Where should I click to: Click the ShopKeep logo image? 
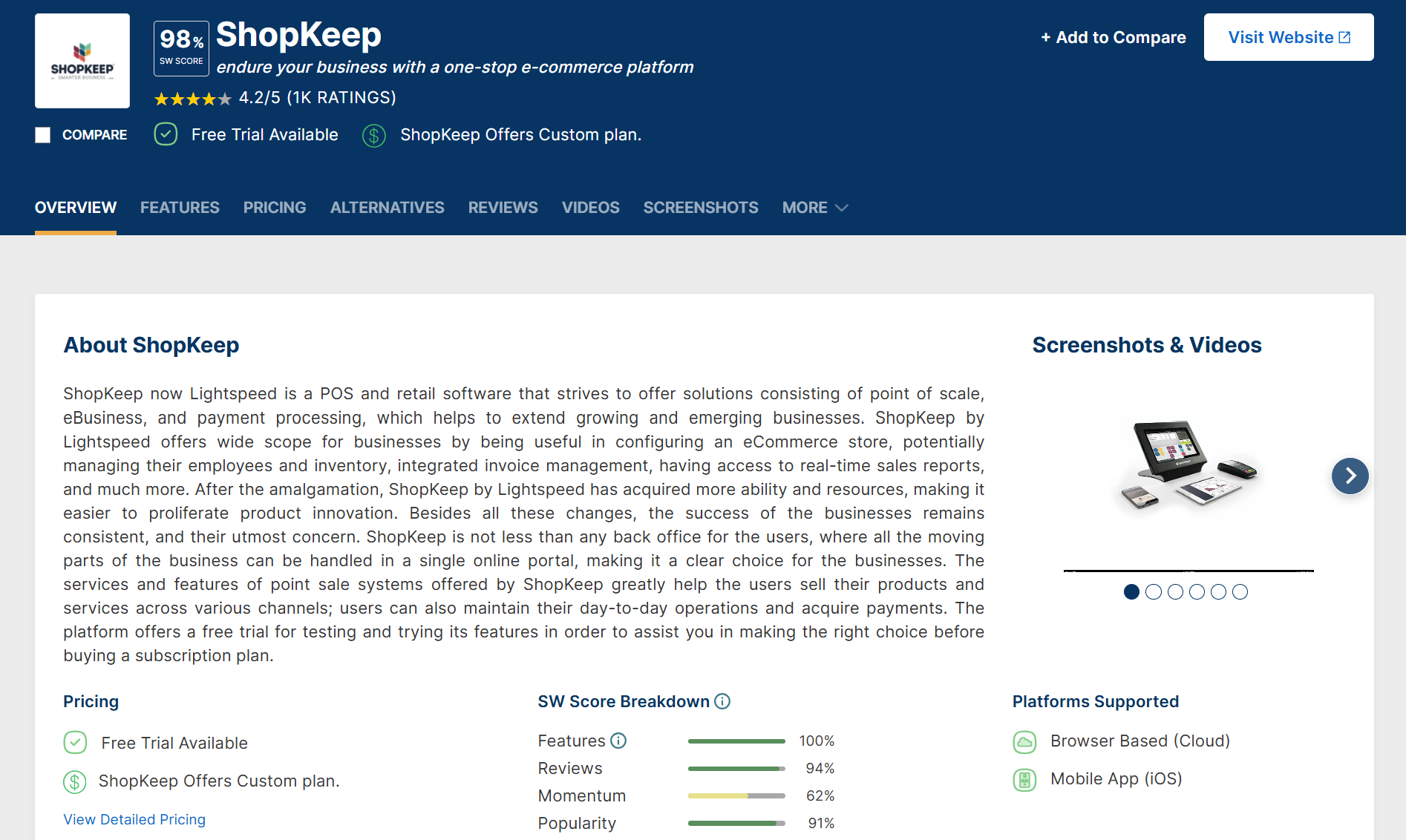point(82,61)
